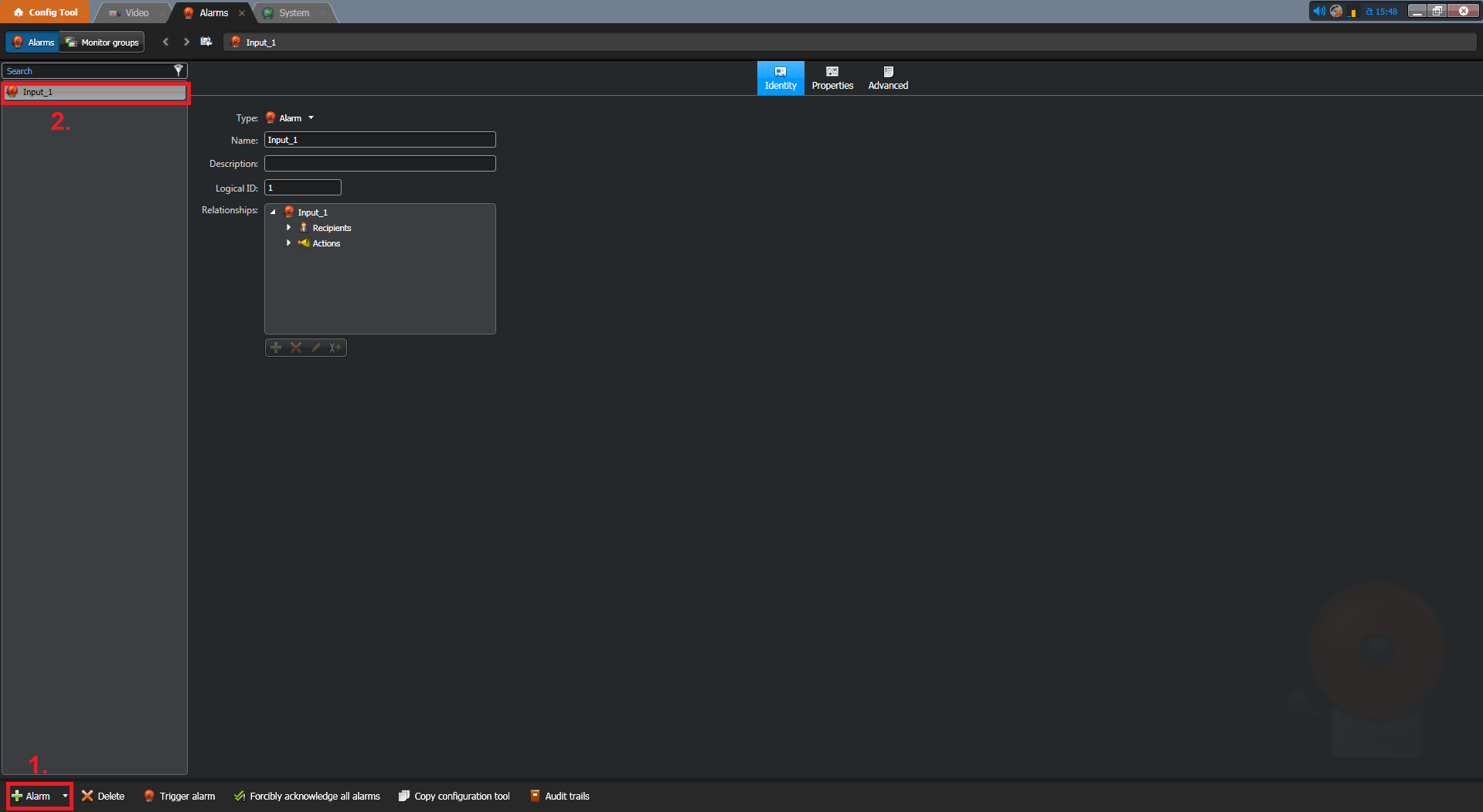Open the Alarm type dropdown

[x=311, y=118]
